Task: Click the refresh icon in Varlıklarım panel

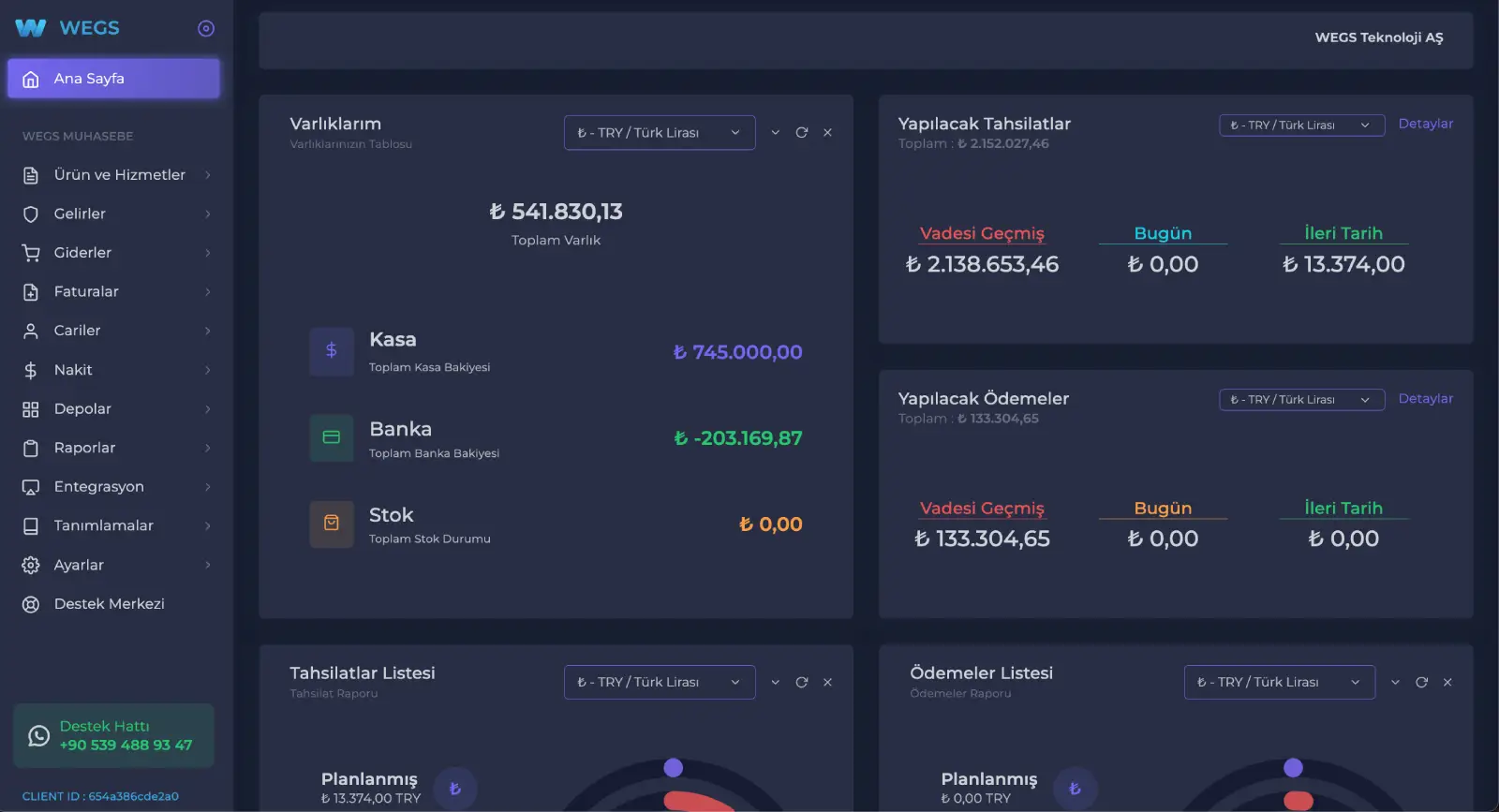Action: 801,133
